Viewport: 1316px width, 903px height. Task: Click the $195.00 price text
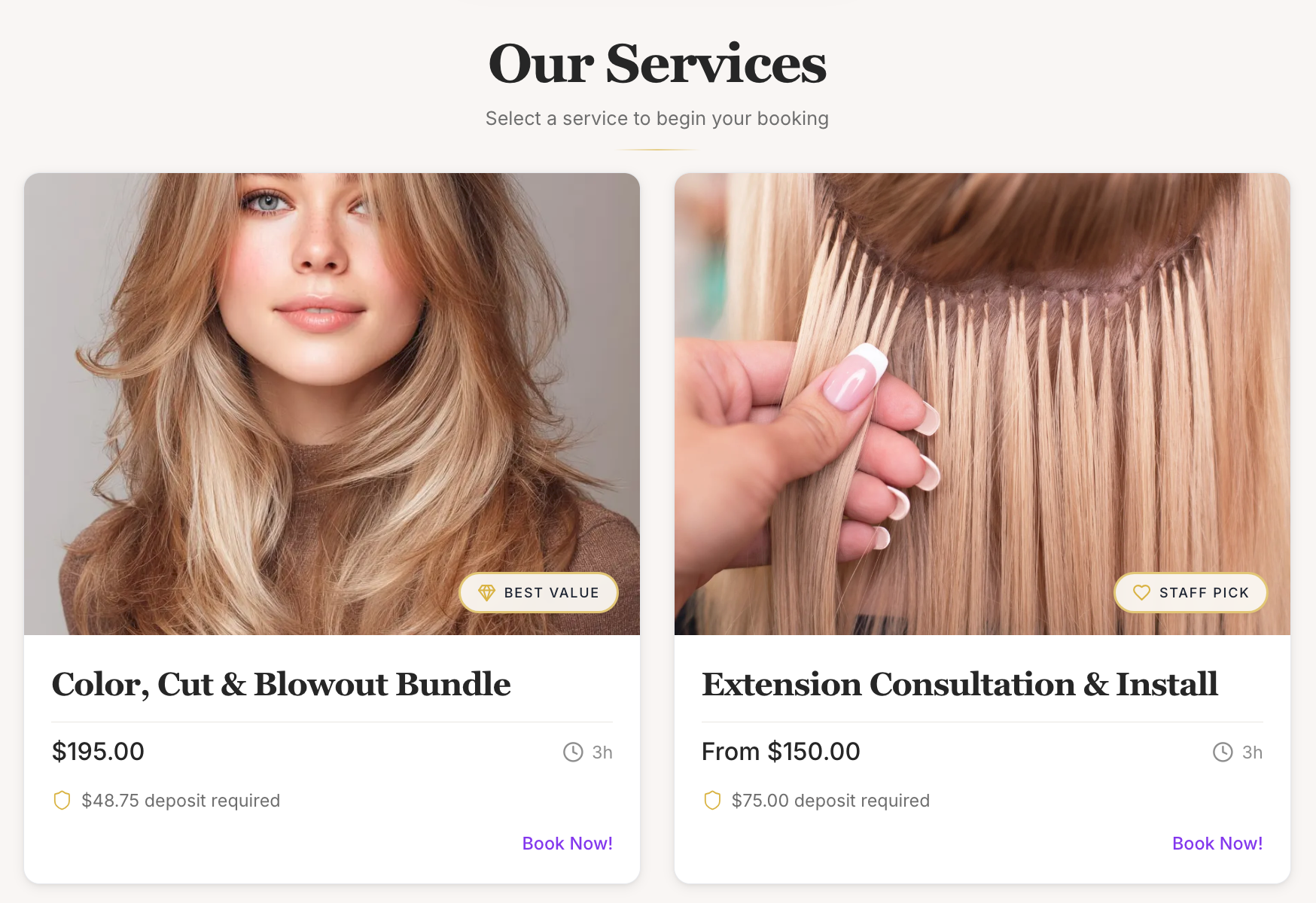98,752
